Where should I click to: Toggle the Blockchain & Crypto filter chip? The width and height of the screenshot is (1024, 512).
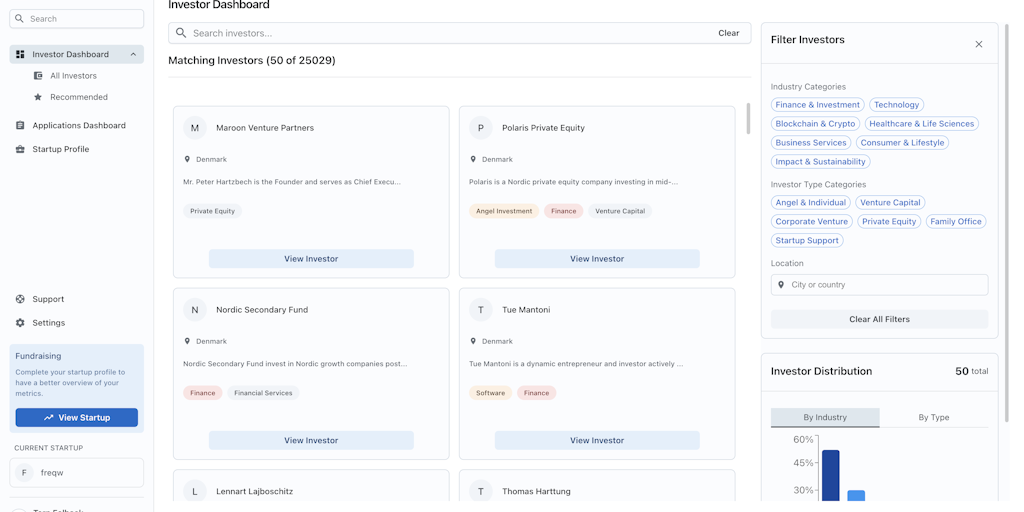815,124
